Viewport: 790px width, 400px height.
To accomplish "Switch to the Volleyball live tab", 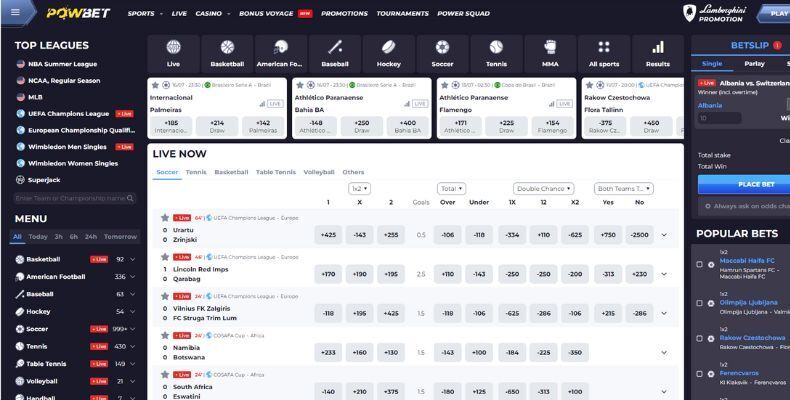I will tap(318, 172).
